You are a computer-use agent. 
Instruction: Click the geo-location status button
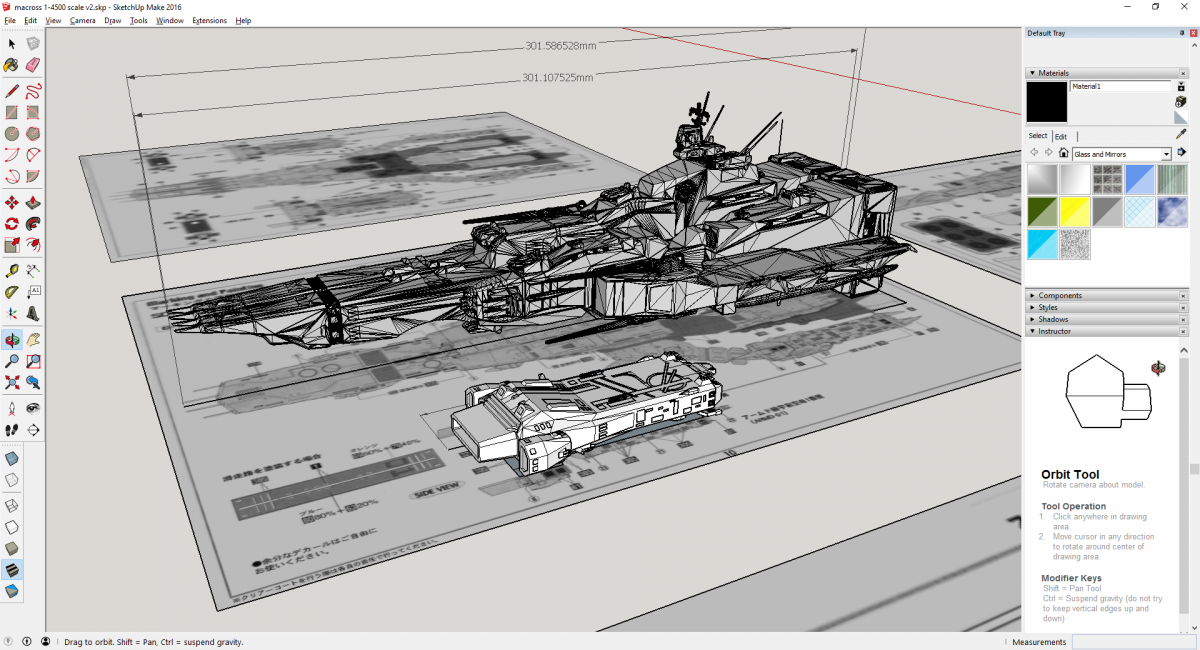click(9, 641)
